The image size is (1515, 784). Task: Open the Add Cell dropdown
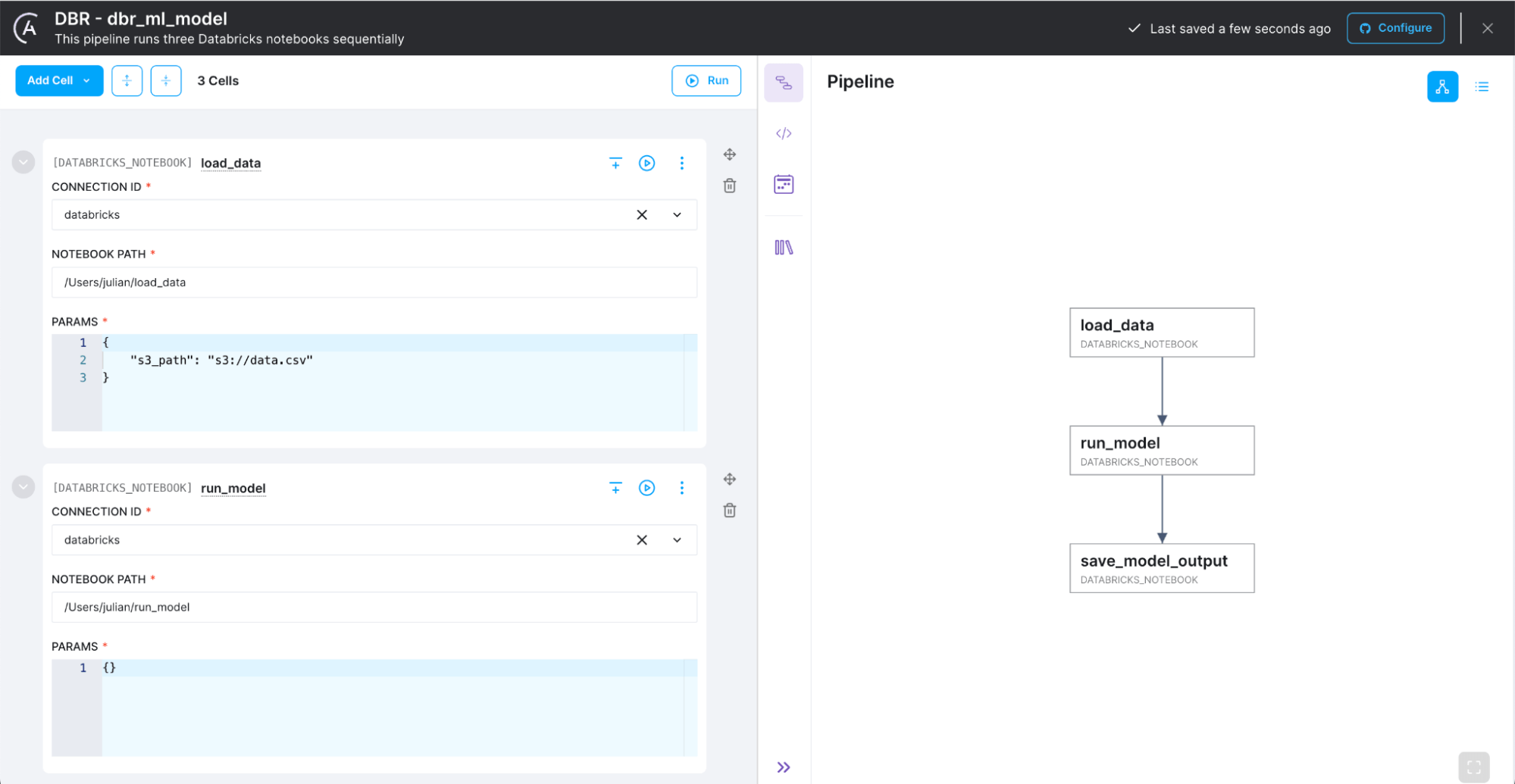pyautogui.click(x=58, y=80)
